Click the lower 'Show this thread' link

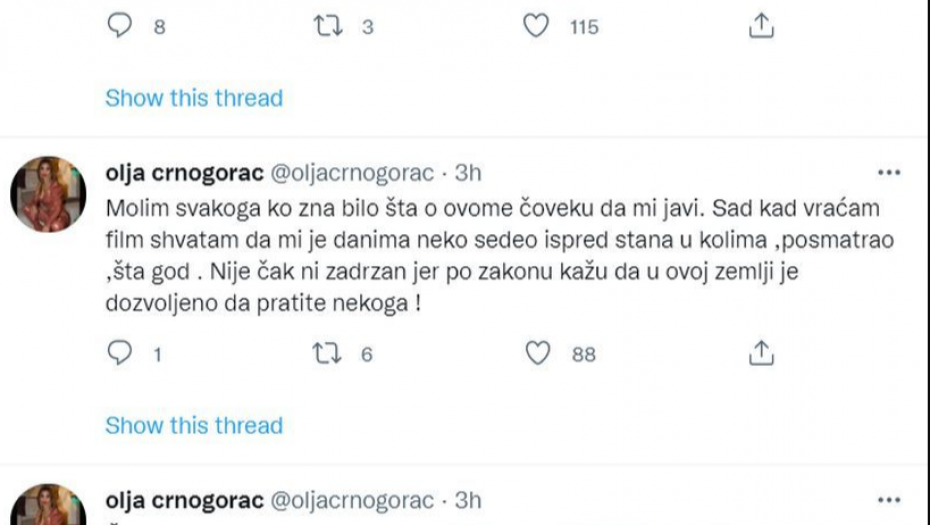pos(194,425)
